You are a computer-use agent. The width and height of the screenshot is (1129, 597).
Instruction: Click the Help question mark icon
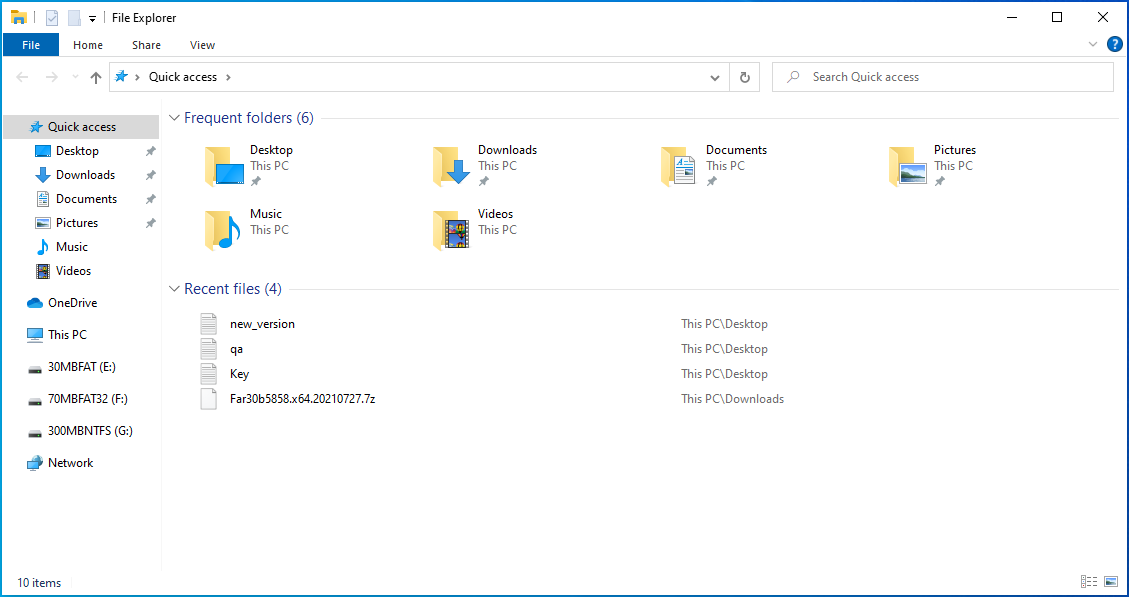(1114, 44)
